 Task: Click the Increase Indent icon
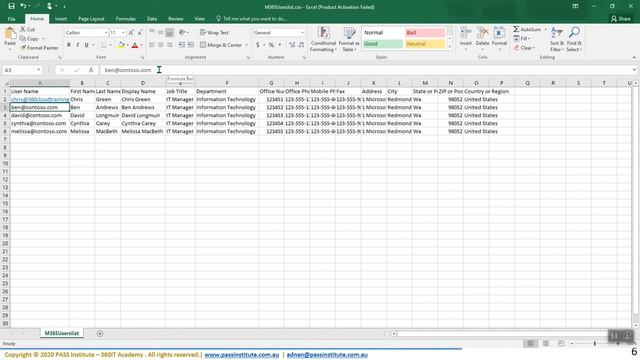point(191,45)
